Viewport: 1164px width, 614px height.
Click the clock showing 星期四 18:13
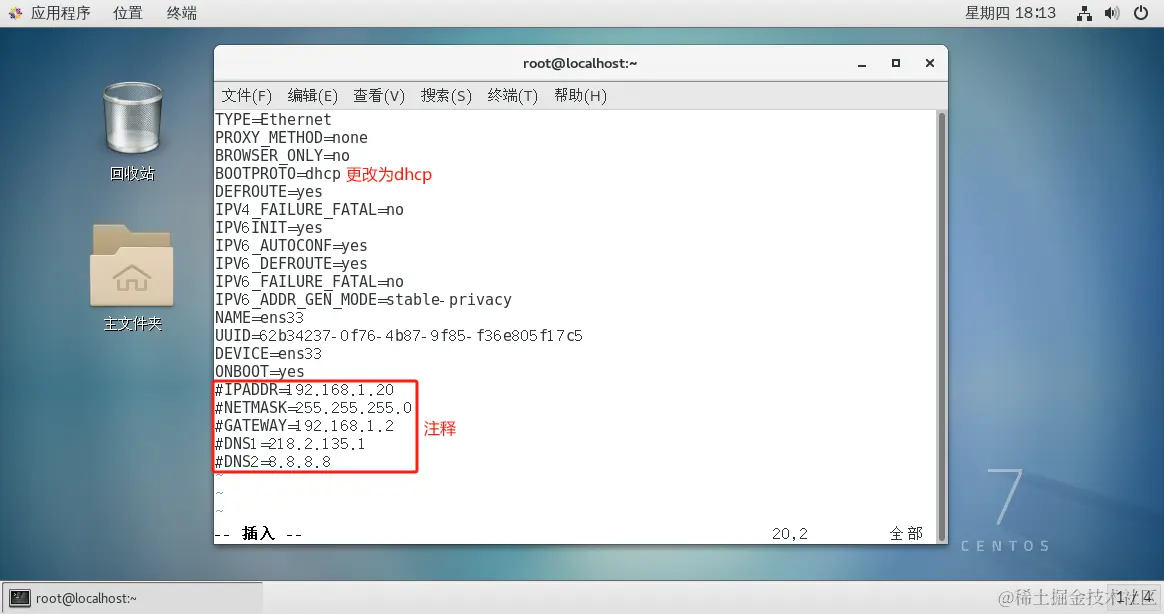point(1010,13)
